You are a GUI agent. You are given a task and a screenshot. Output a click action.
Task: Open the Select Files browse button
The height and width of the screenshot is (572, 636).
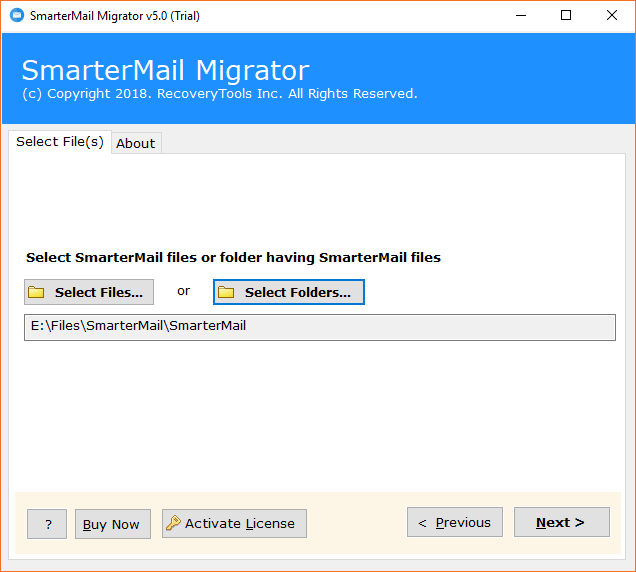click(x=89, y=292)
